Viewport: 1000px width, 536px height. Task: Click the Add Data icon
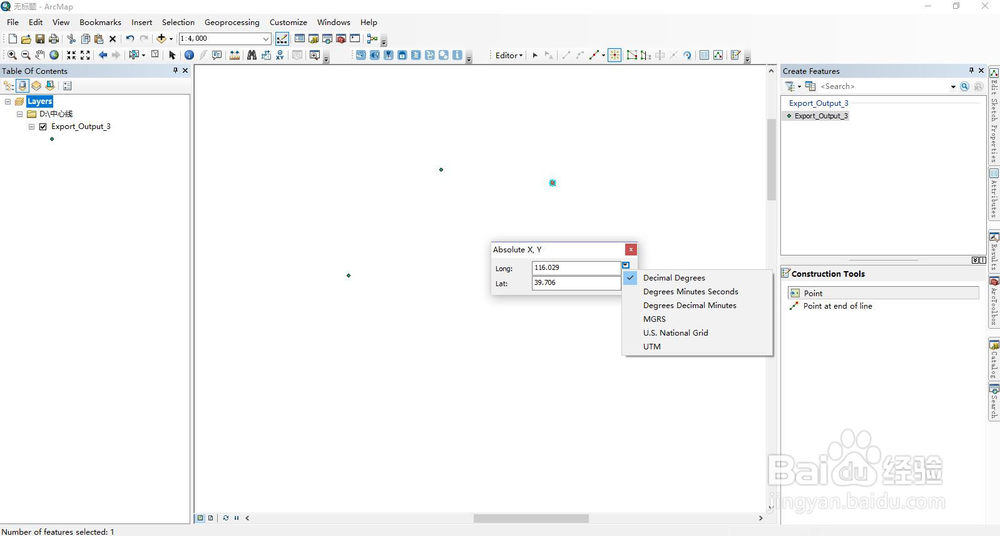coord(161,39)
